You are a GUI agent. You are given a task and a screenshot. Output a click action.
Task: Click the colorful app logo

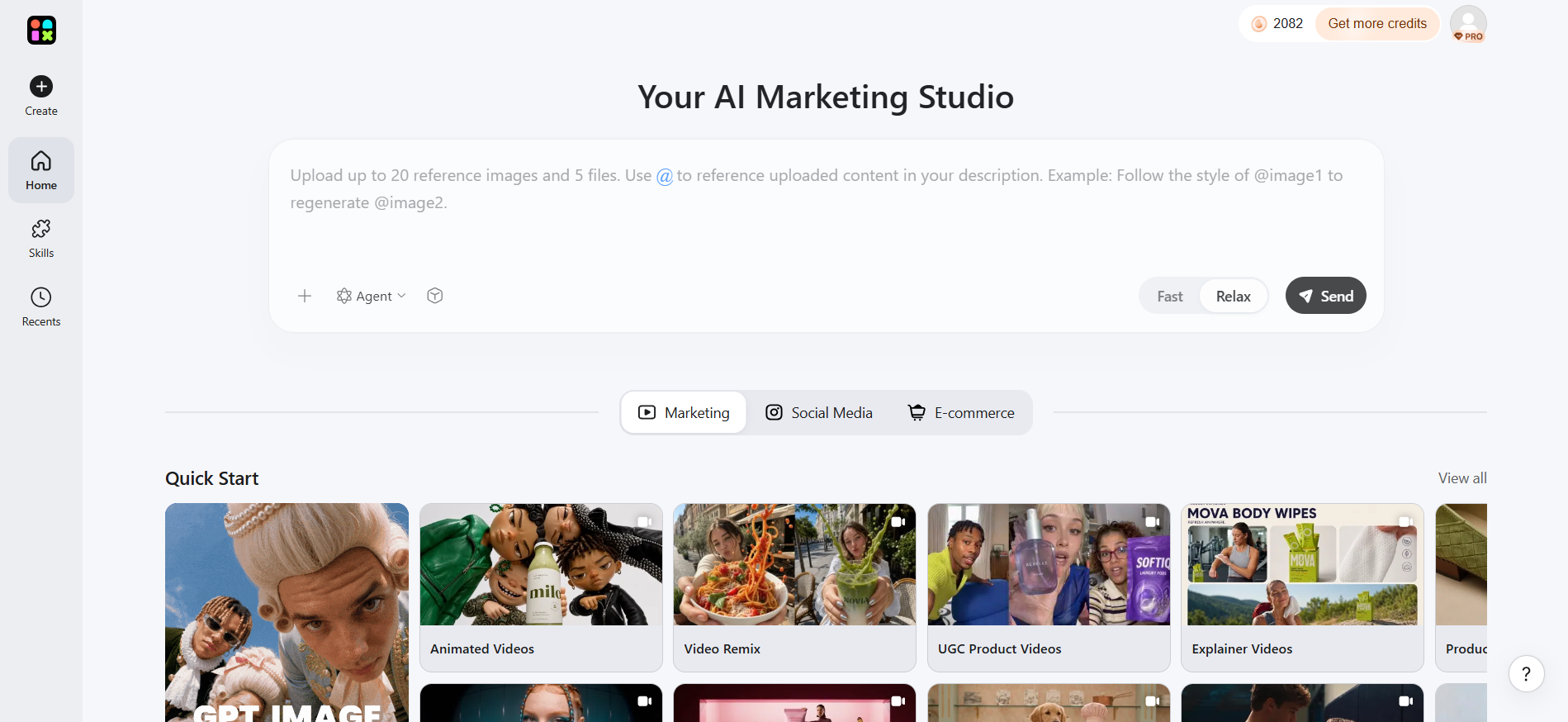pos(41,30)
